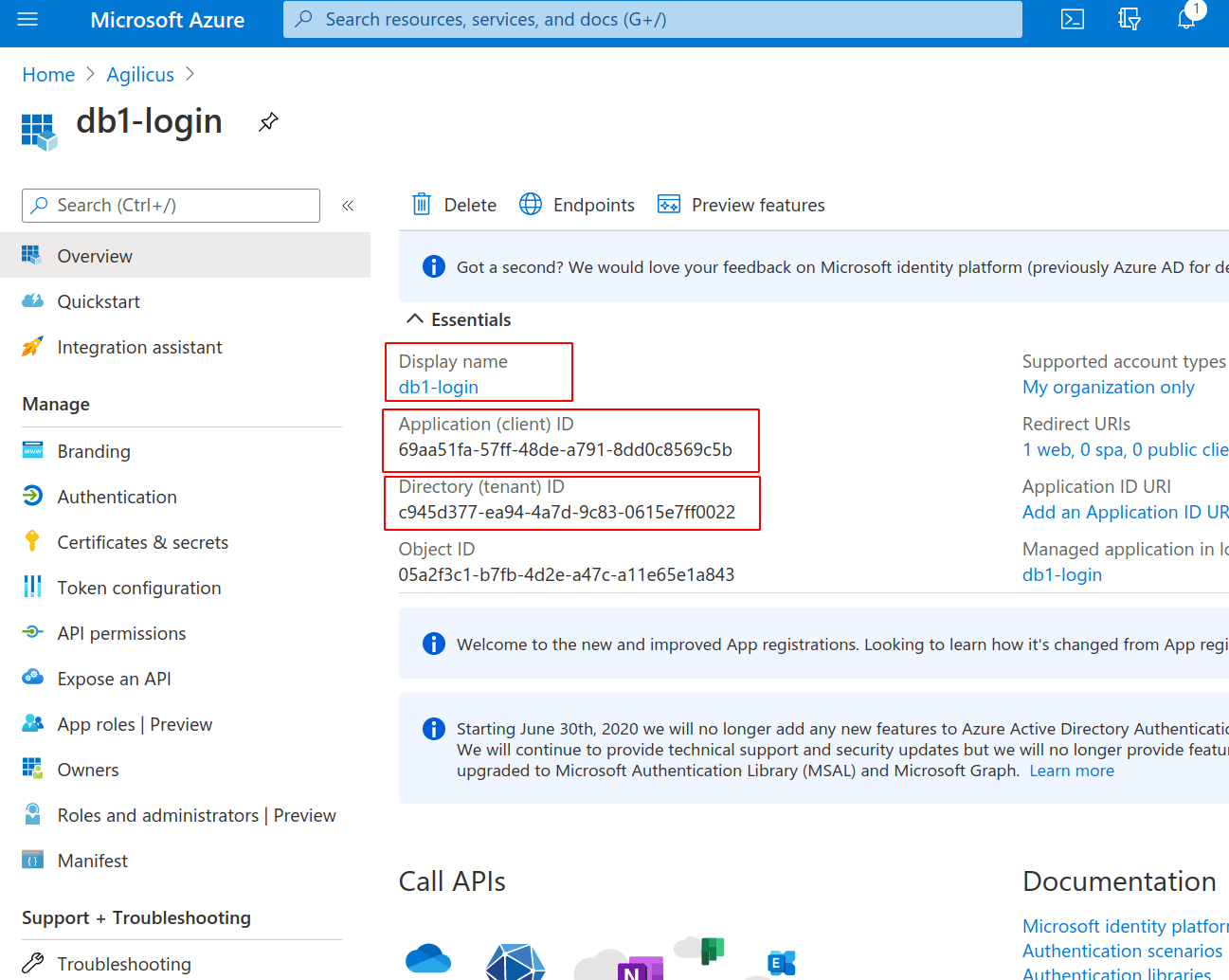Open the 'My organization only' link
The width and height of the screenshot is (1229, 980).
click(1108, 387)
